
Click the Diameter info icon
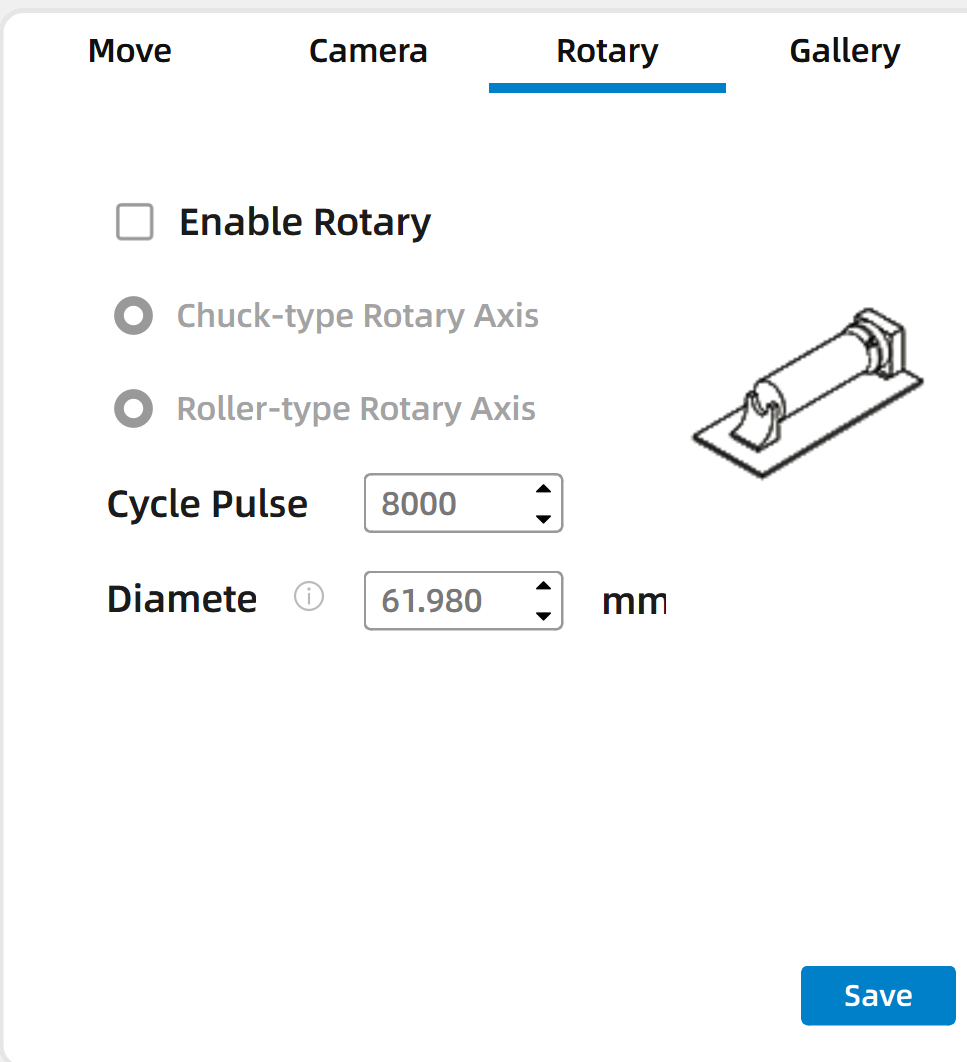point(309,598)
